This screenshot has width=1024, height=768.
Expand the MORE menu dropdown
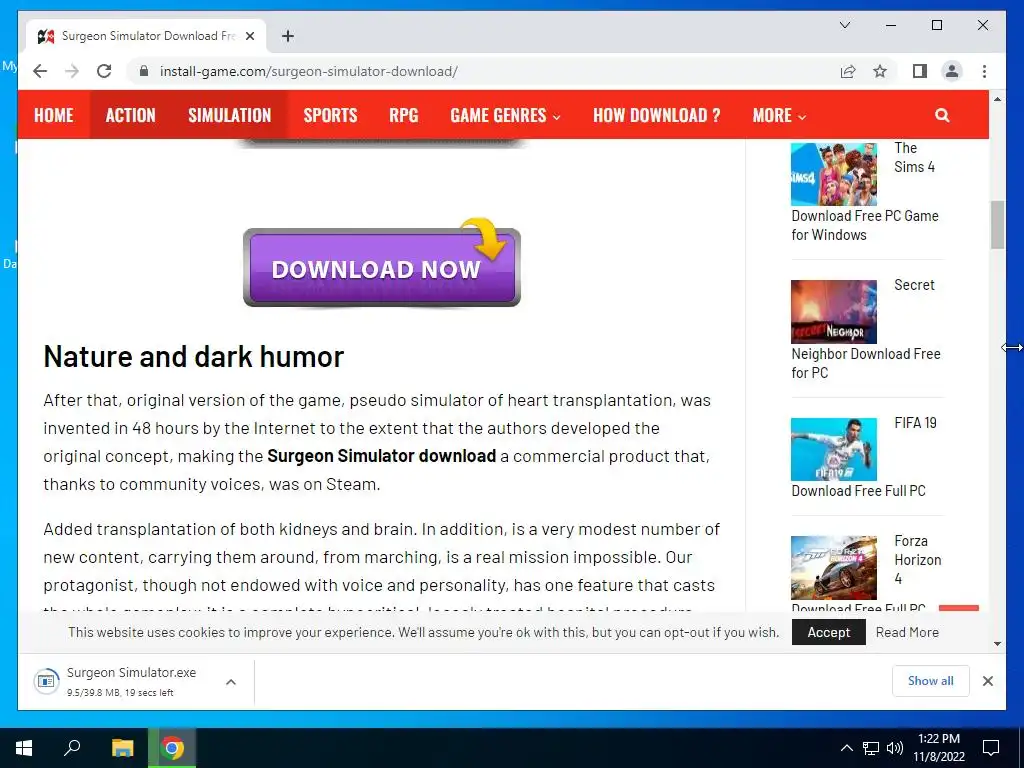click(779, 116)
